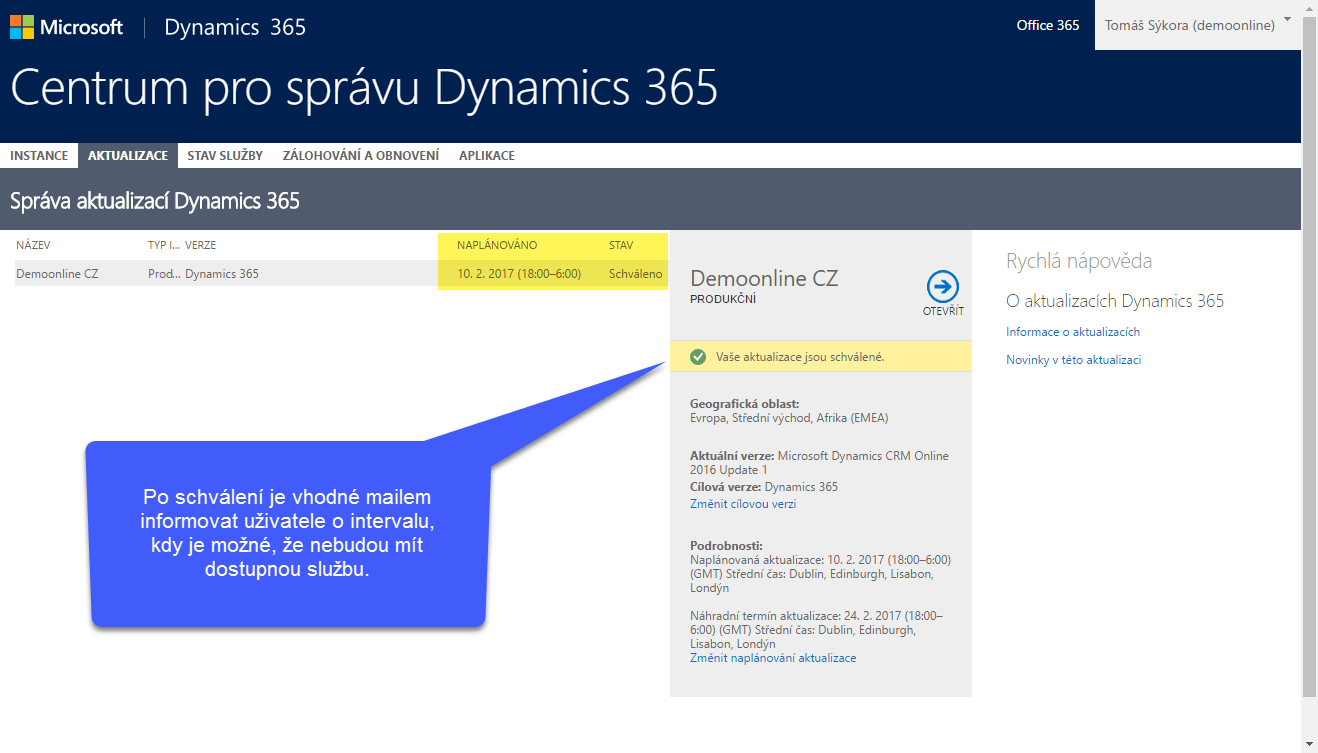Open Novinky v této aktualizaci link
The width and height of the screenshot is (1318, 753).
pos(1073,360)
